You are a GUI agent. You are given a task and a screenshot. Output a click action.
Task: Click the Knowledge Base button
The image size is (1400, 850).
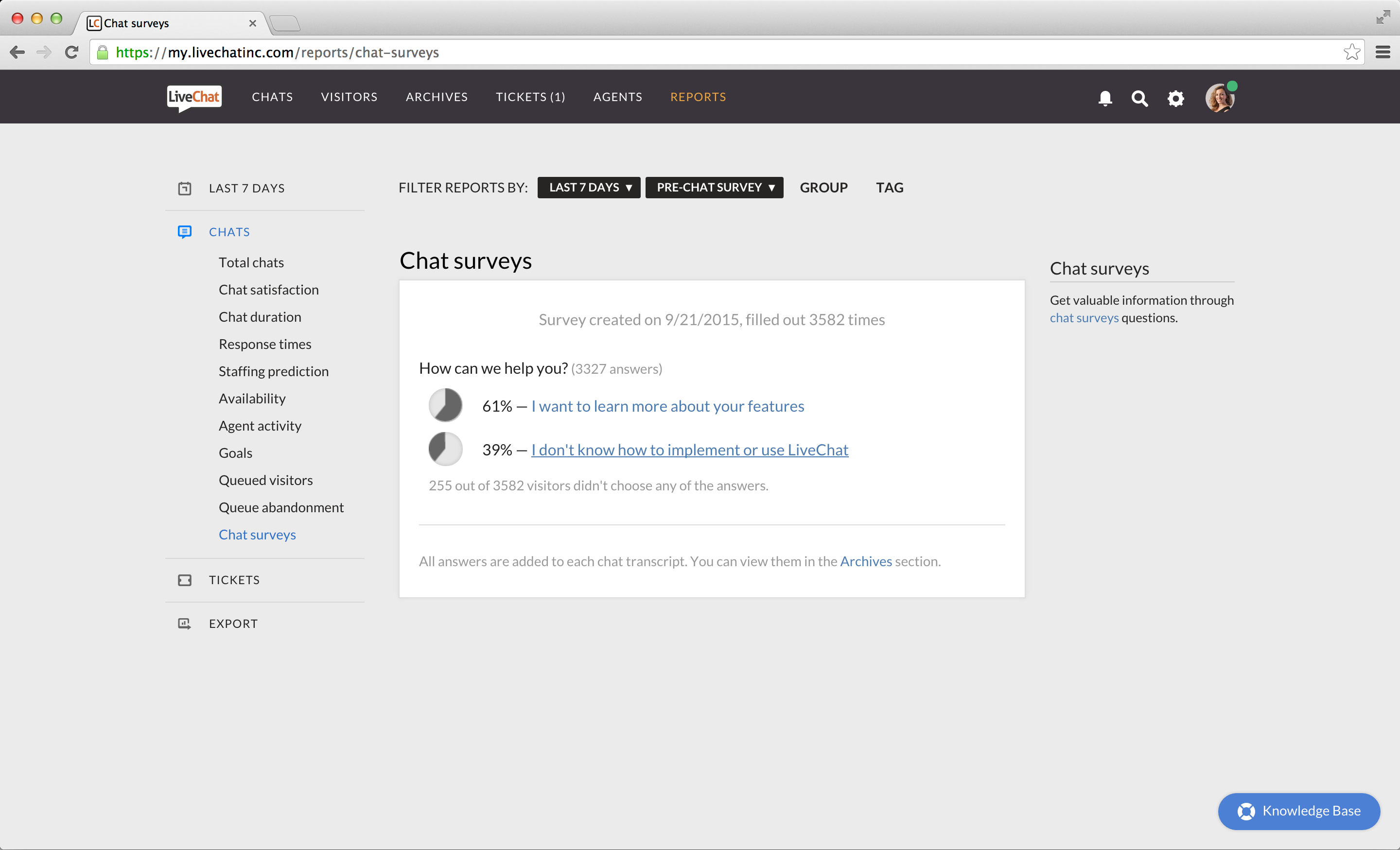(x=1299, y=812)
